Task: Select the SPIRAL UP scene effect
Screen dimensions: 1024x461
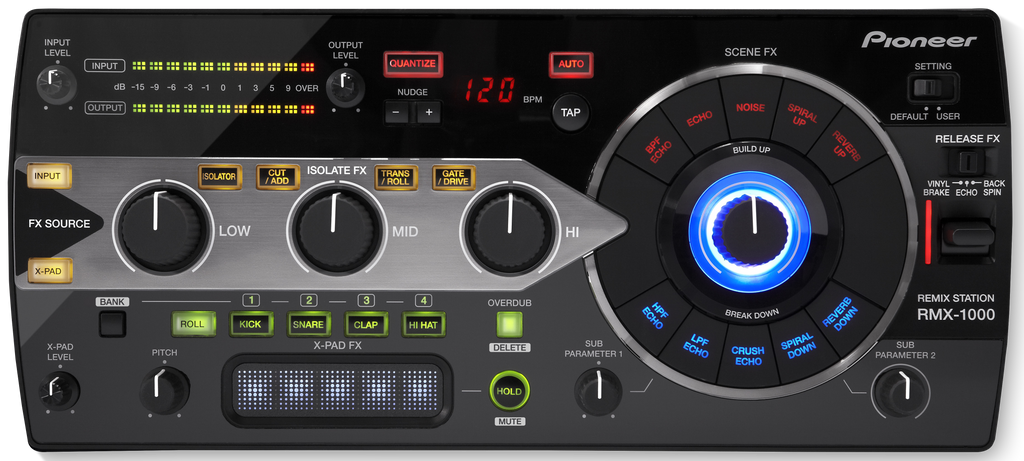Action: (802, 117)
